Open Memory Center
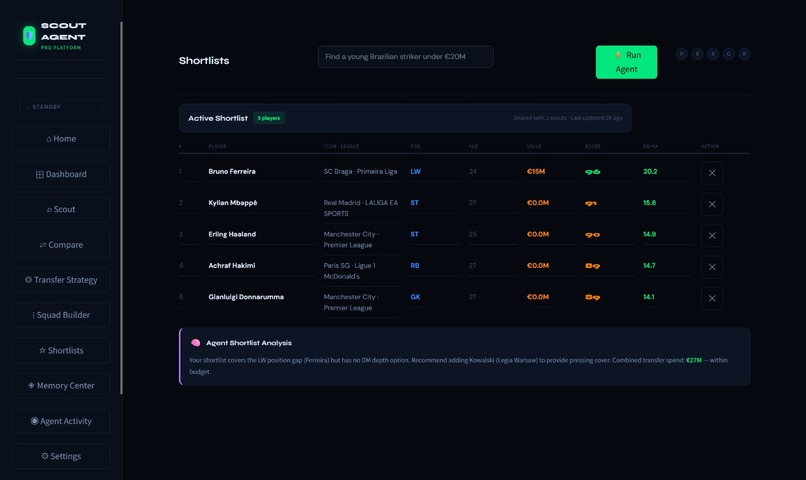 click(x=61, y=385)
